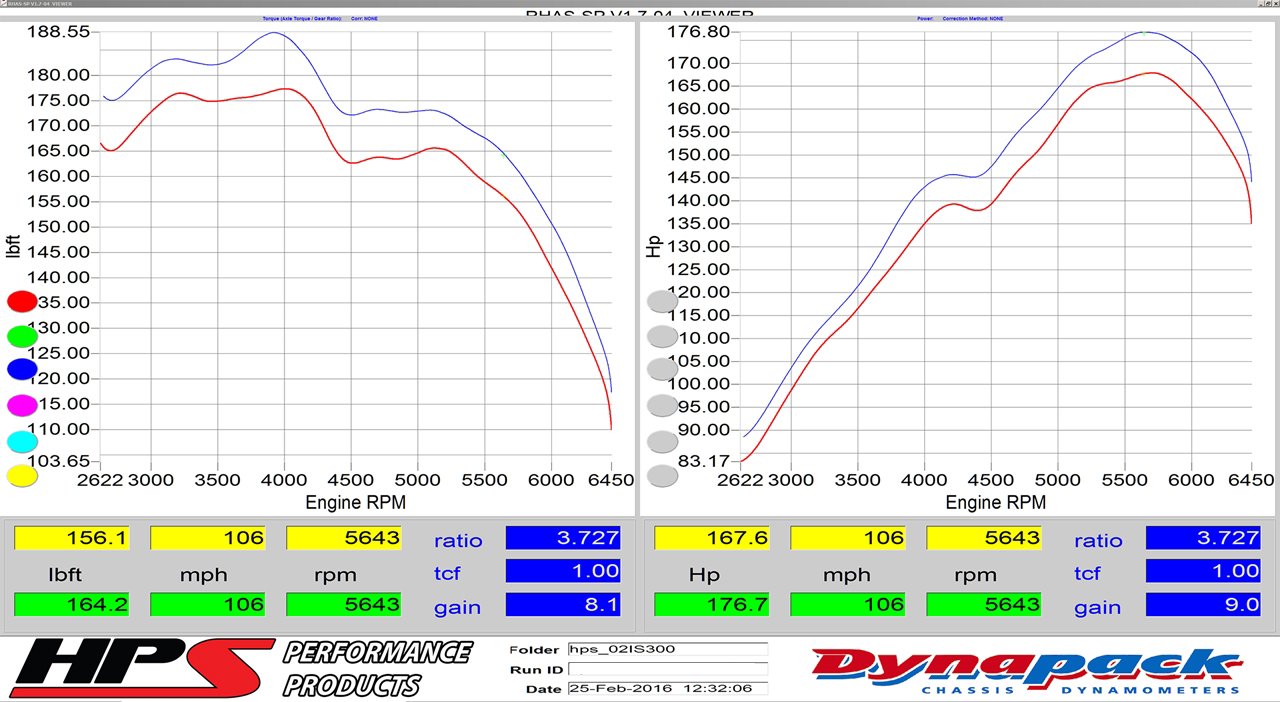Click the Hp gain value 9.0

(1203, 605)
